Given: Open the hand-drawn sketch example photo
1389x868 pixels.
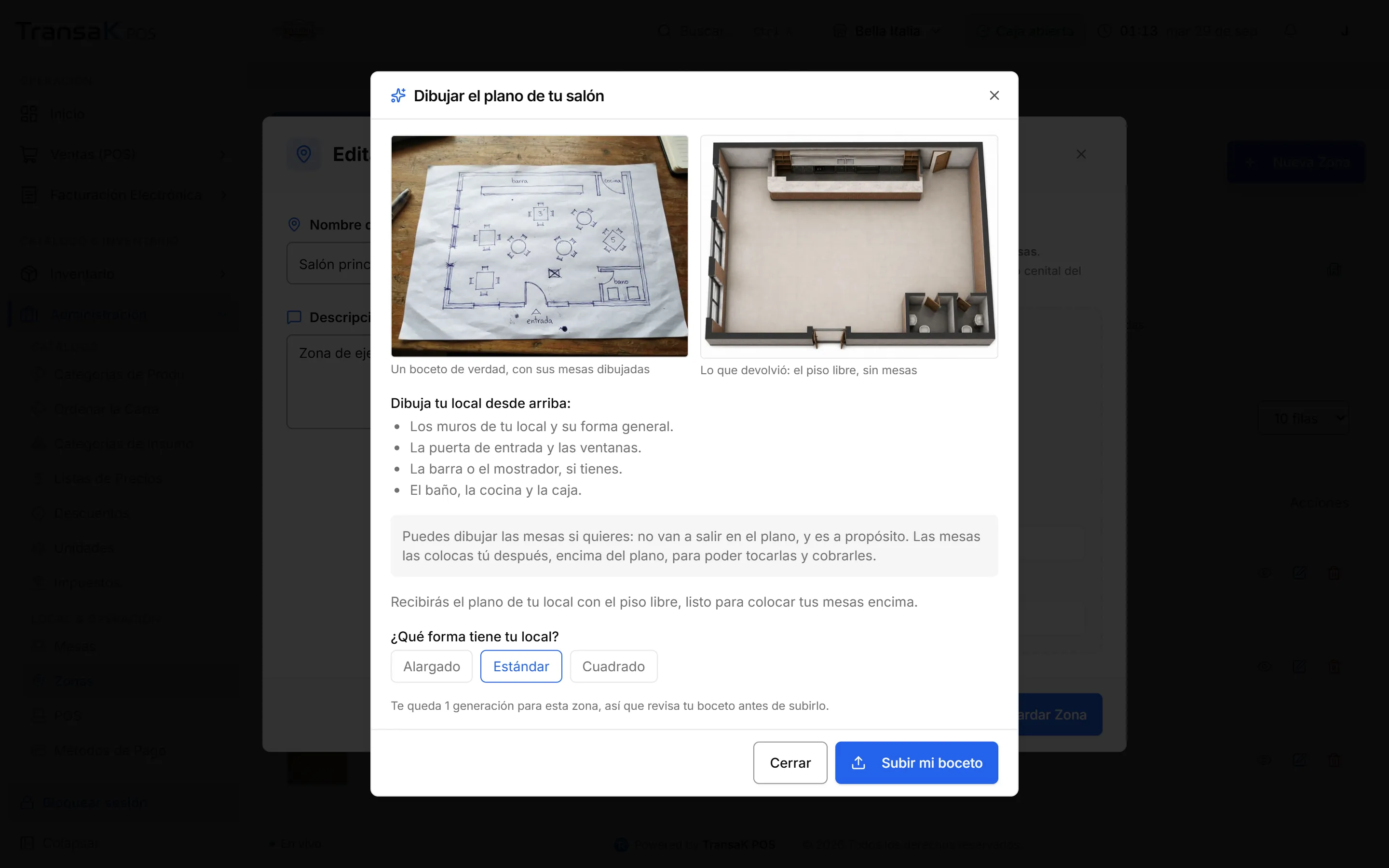Looking at the screenshot, I should 539,246.
